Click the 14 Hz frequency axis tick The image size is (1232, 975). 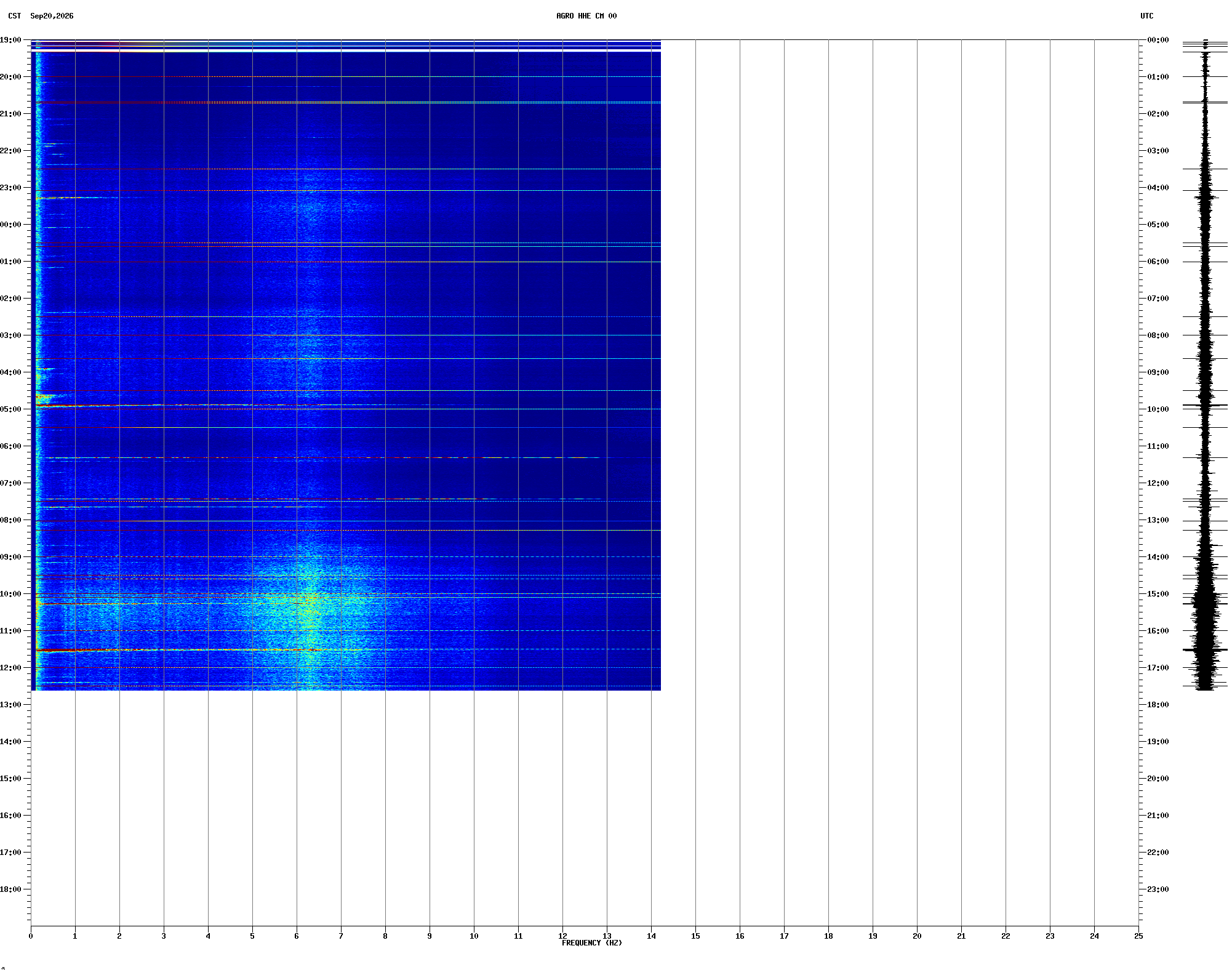[x=651, y=936]
